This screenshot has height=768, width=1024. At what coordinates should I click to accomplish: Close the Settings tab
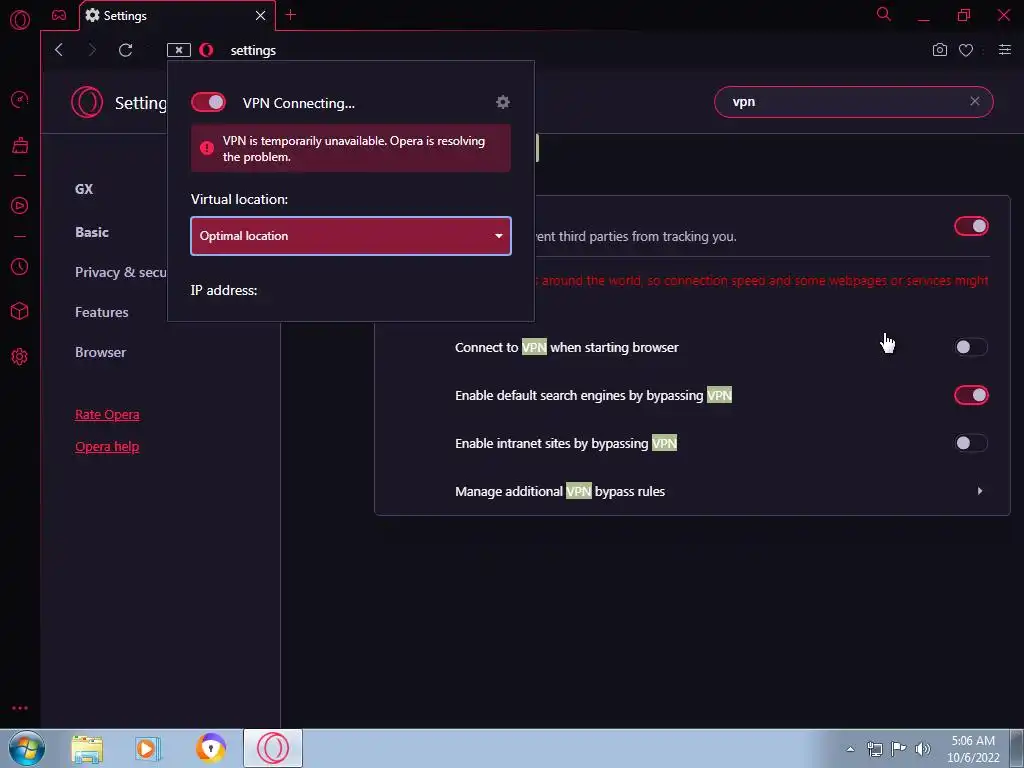(261, 15)
